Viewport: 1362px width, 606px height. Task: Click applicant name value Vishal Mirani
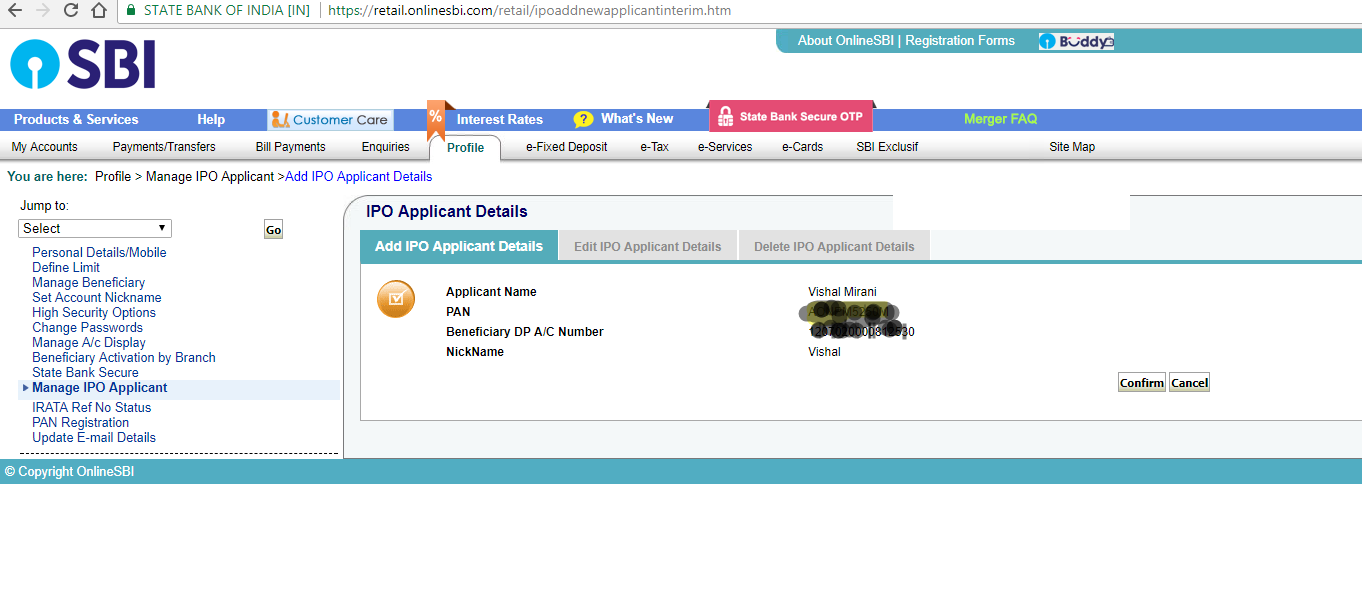coord(842,292)
